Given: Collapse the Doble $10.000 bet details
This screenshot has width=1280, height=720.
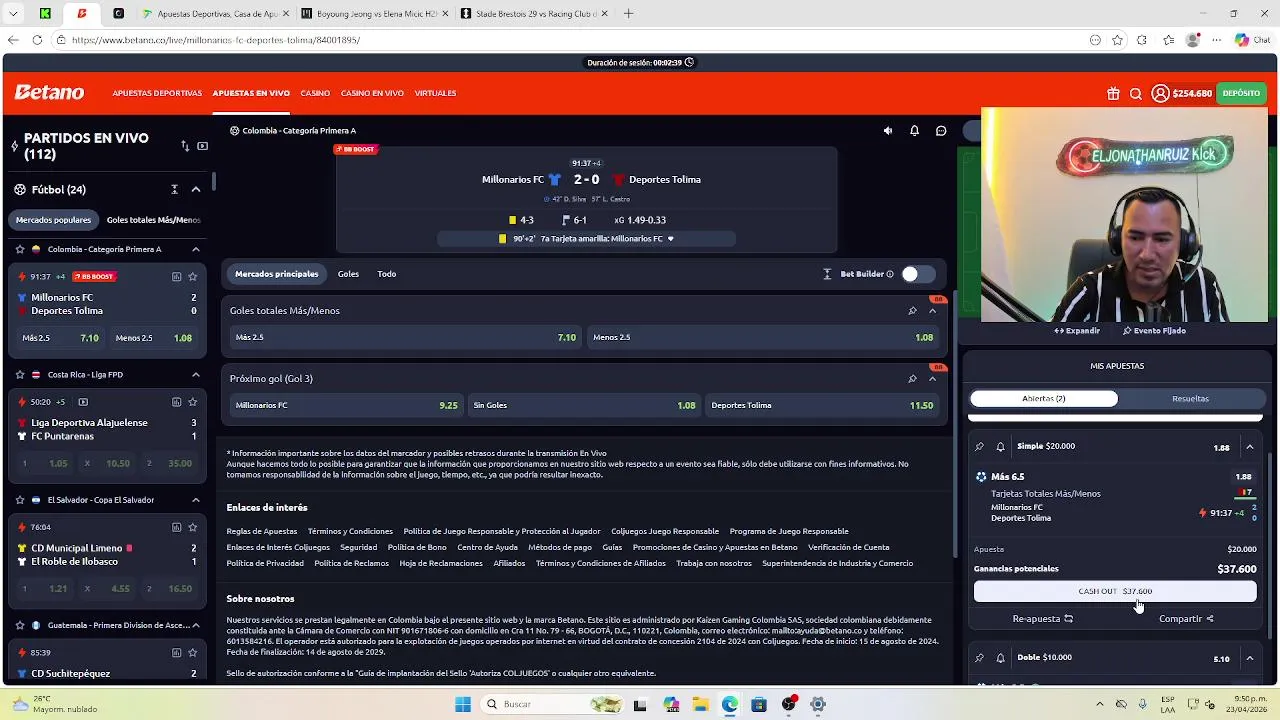Looking at the screenshot, I should [x=1250, y=658].
